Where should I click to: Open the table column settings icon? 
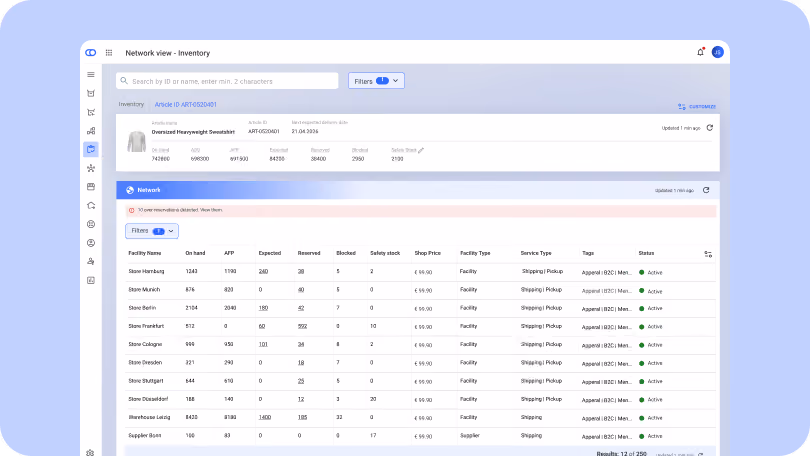coord(708,254)
